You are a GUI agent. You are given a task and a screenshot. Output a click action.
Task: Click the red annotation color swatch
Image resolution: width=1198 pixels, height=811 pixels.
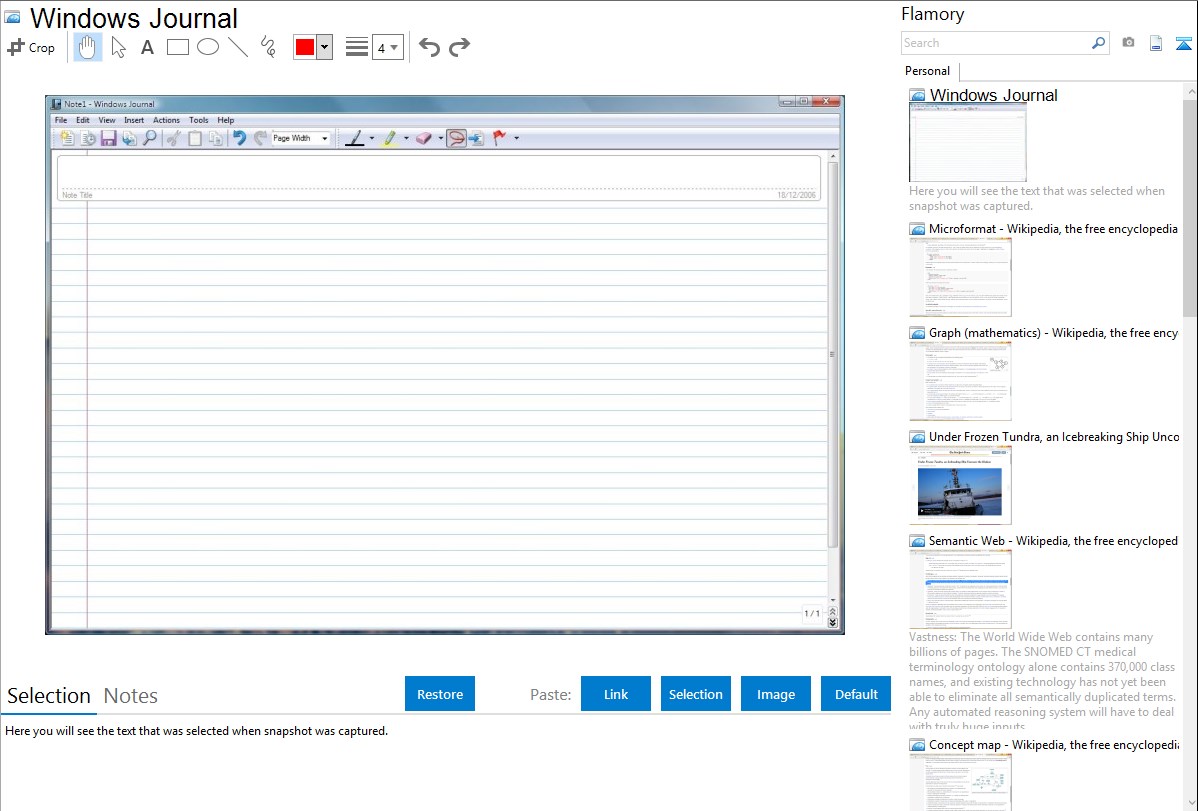click(305, 47)
